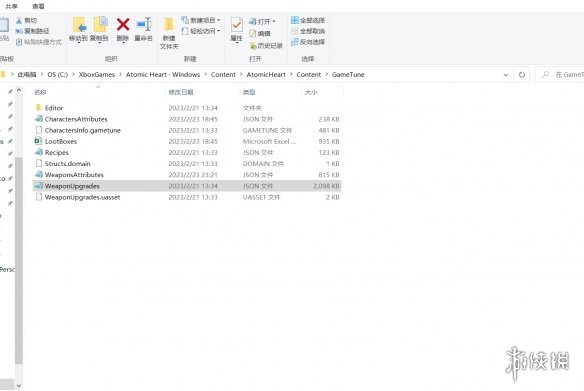Click the WeaponUpgrades.uasset file icon

coord(38,197)
